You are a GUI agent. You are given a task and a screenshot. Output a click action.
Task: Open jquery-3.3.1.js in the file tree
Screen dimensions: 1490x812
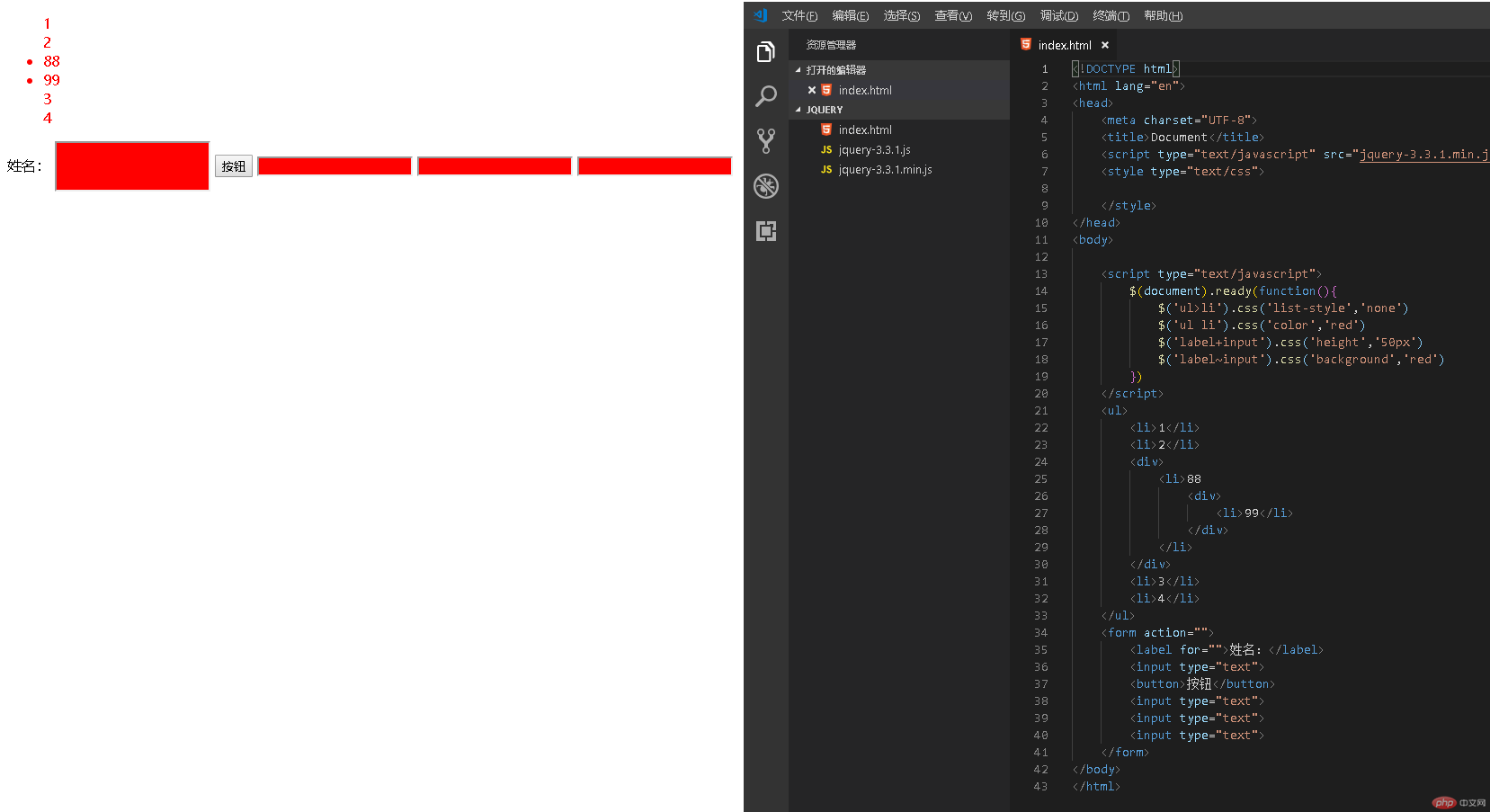(899, 149)
